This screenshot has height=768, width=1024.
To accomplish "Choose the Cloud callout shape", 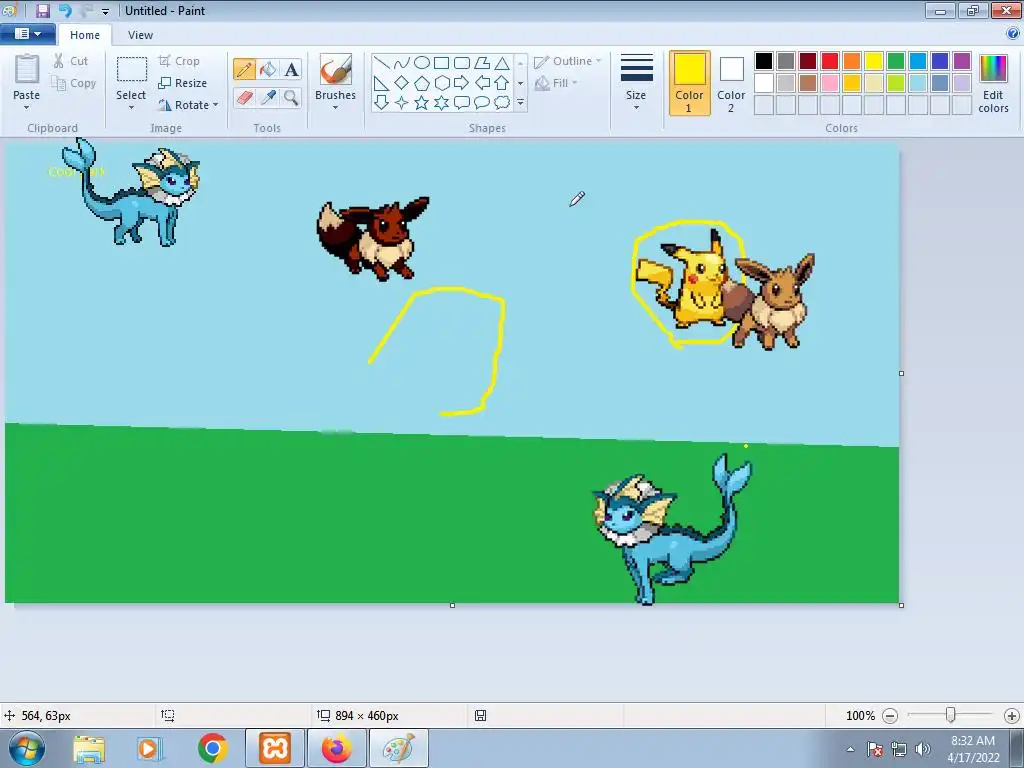I will [x=502, y=103].
